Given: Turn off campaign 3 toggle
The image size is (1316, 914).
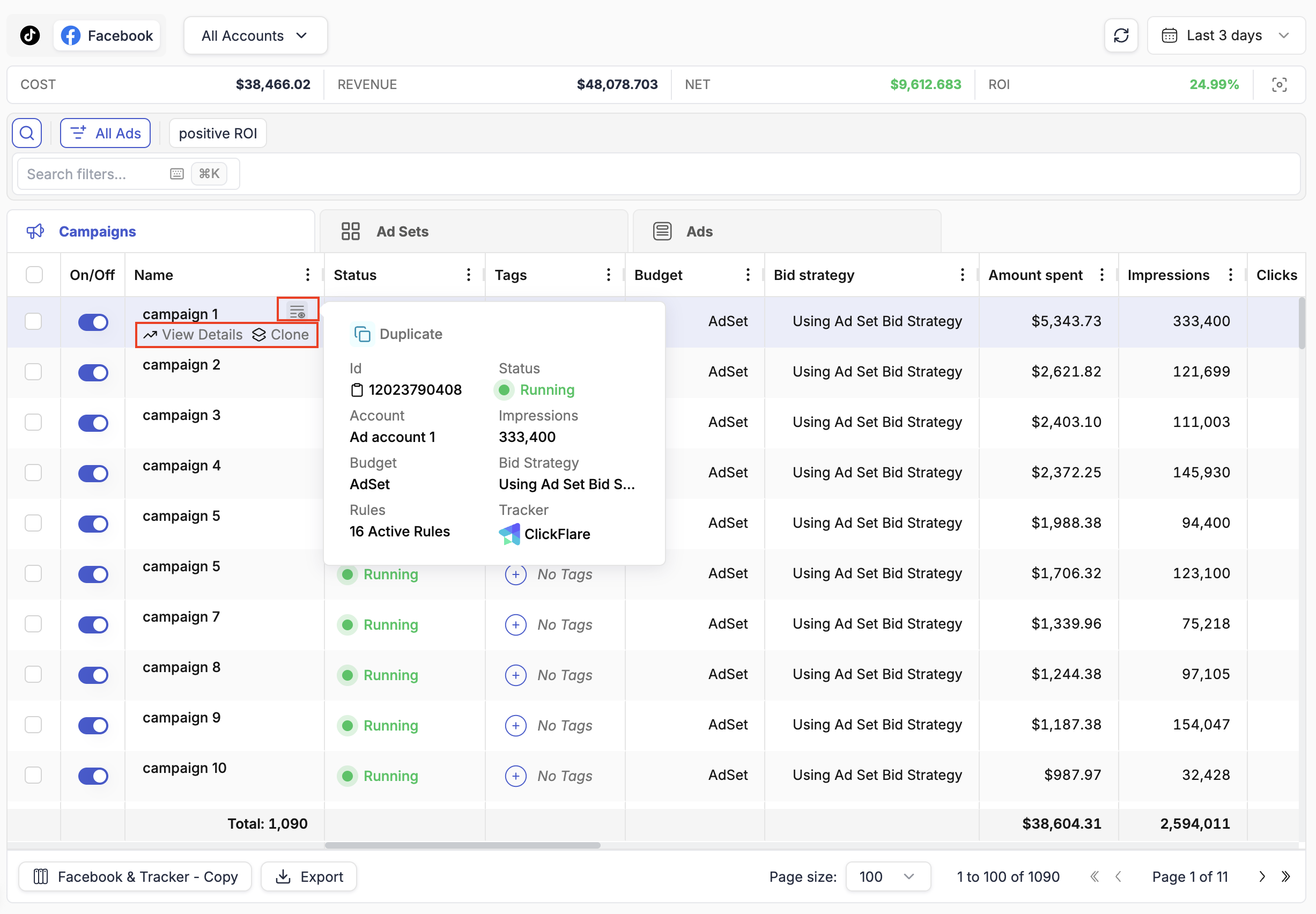Looking at the screenshot, I should click(x=93, y=423).
